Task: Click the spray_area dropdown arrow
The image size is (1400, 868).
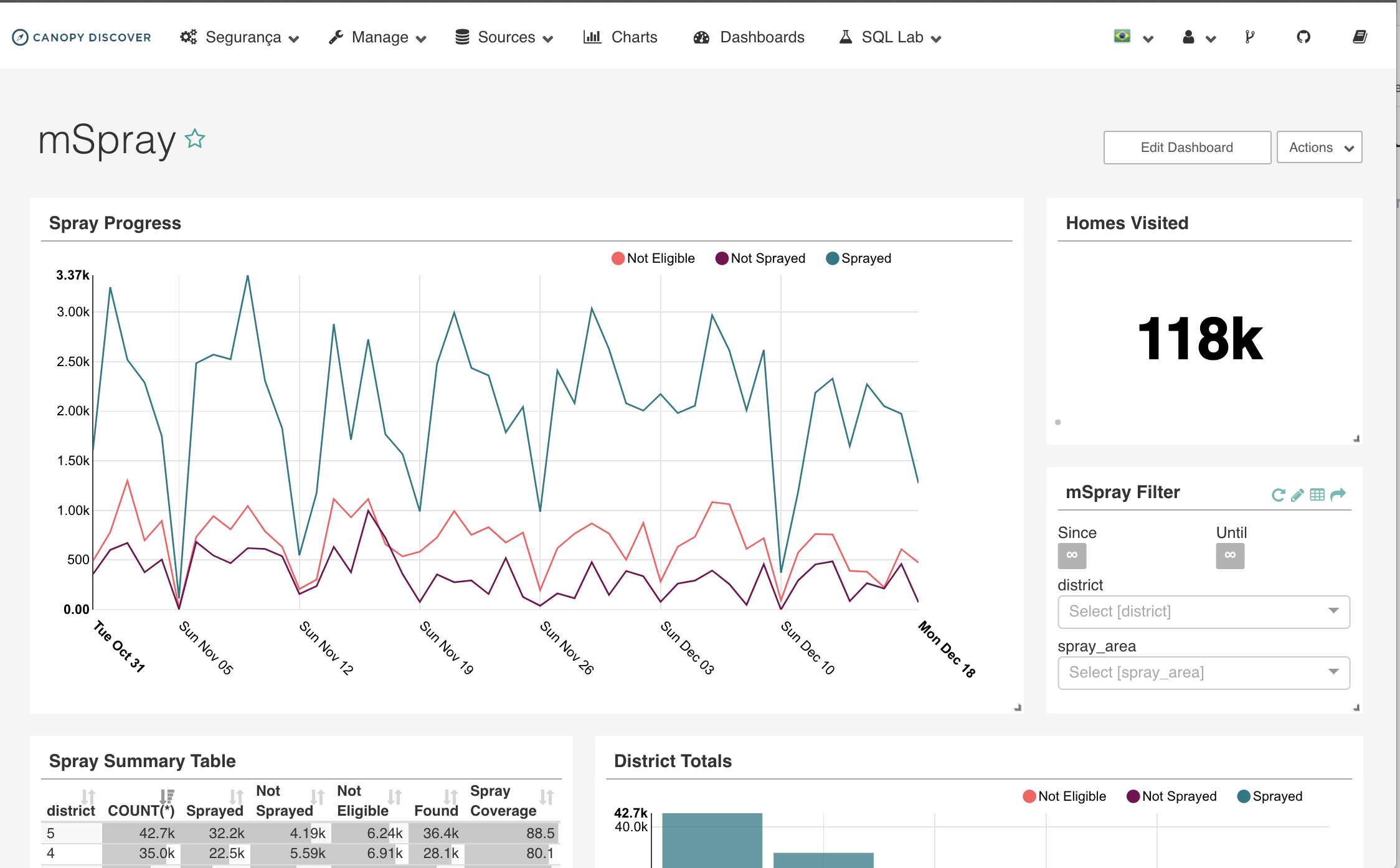Action: 1333,672
